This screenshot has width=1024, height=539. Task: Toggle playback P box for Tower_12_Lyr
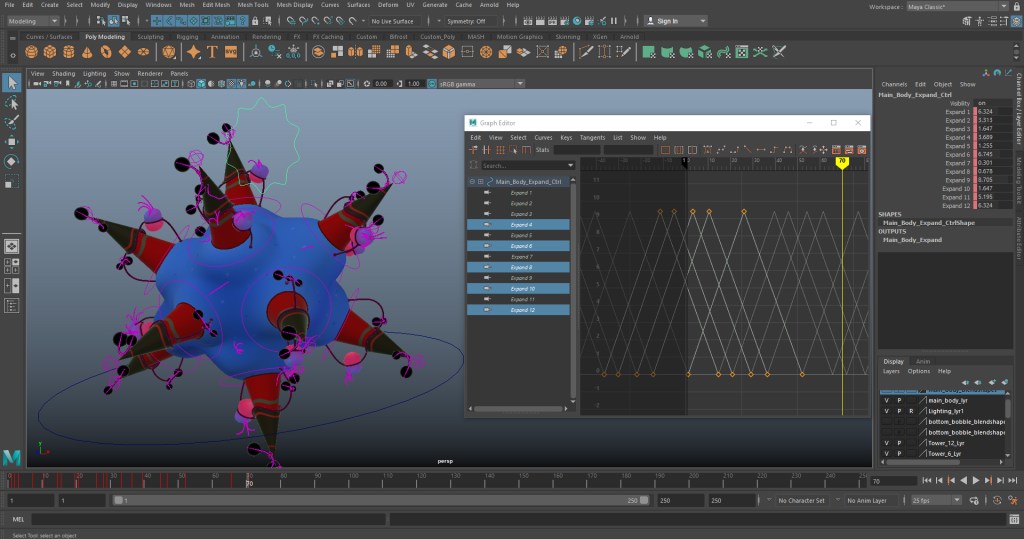click(899, 443)
